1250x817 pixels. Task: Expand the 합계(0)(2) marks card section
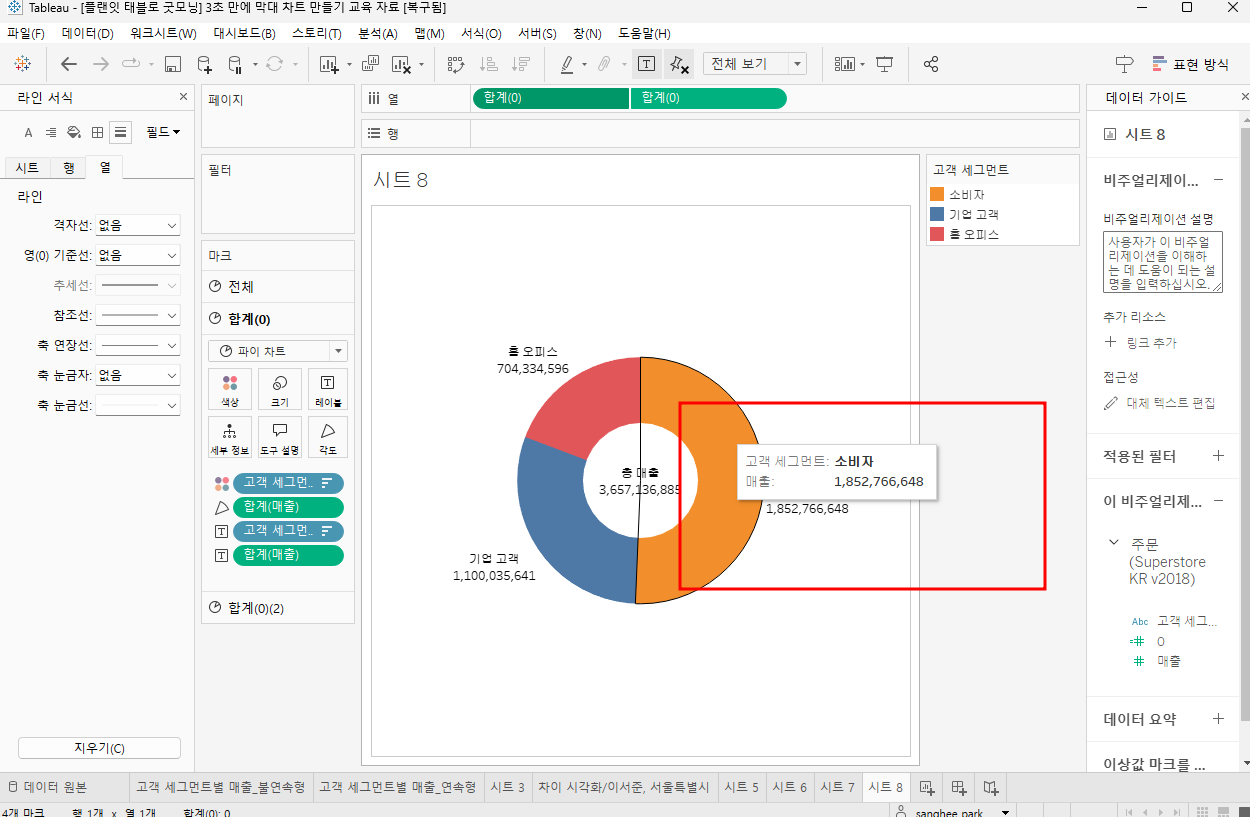pos(278,608)
